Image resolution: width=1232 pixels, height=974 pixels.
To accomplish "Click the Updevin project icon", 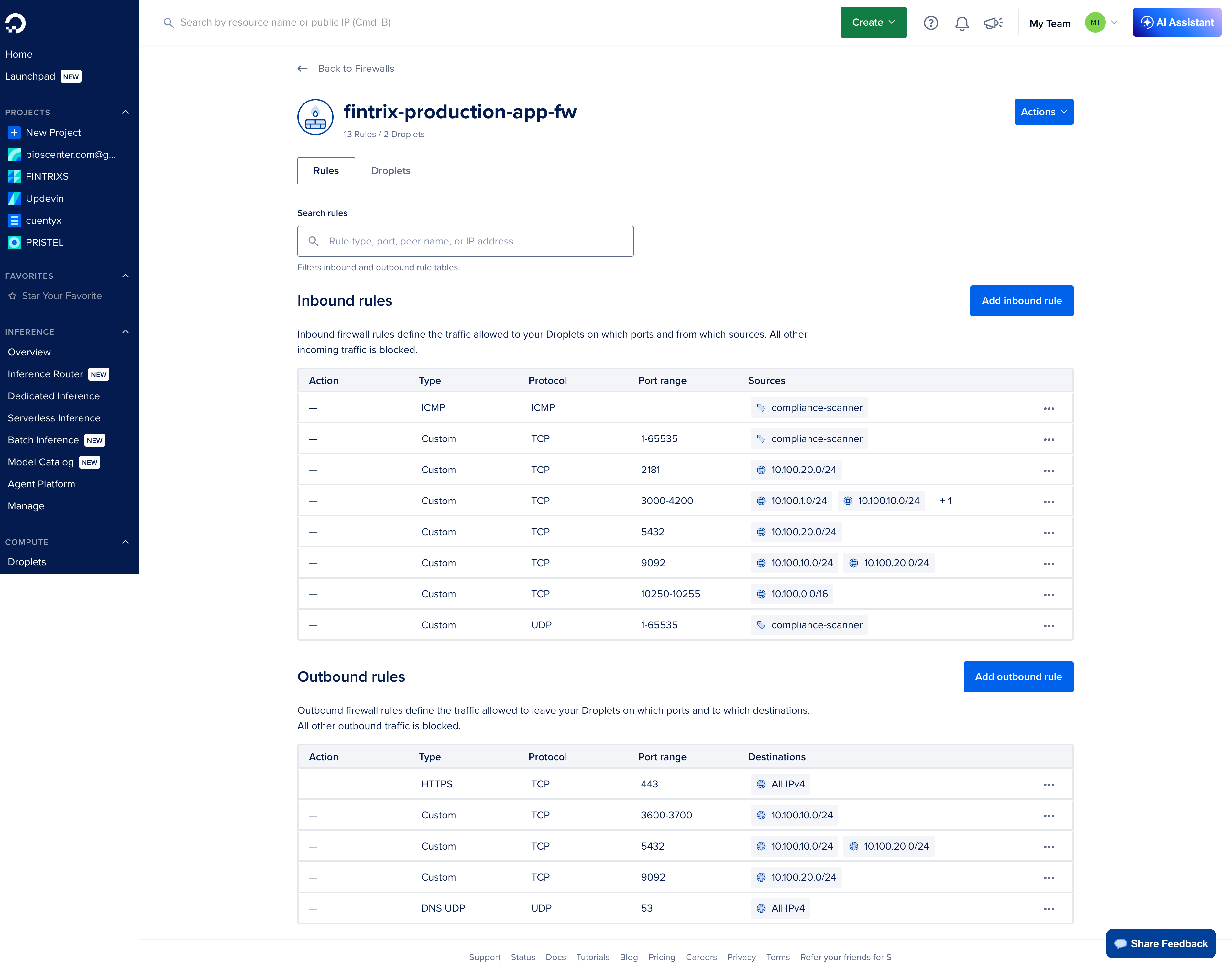I will [x=14, y=199].
